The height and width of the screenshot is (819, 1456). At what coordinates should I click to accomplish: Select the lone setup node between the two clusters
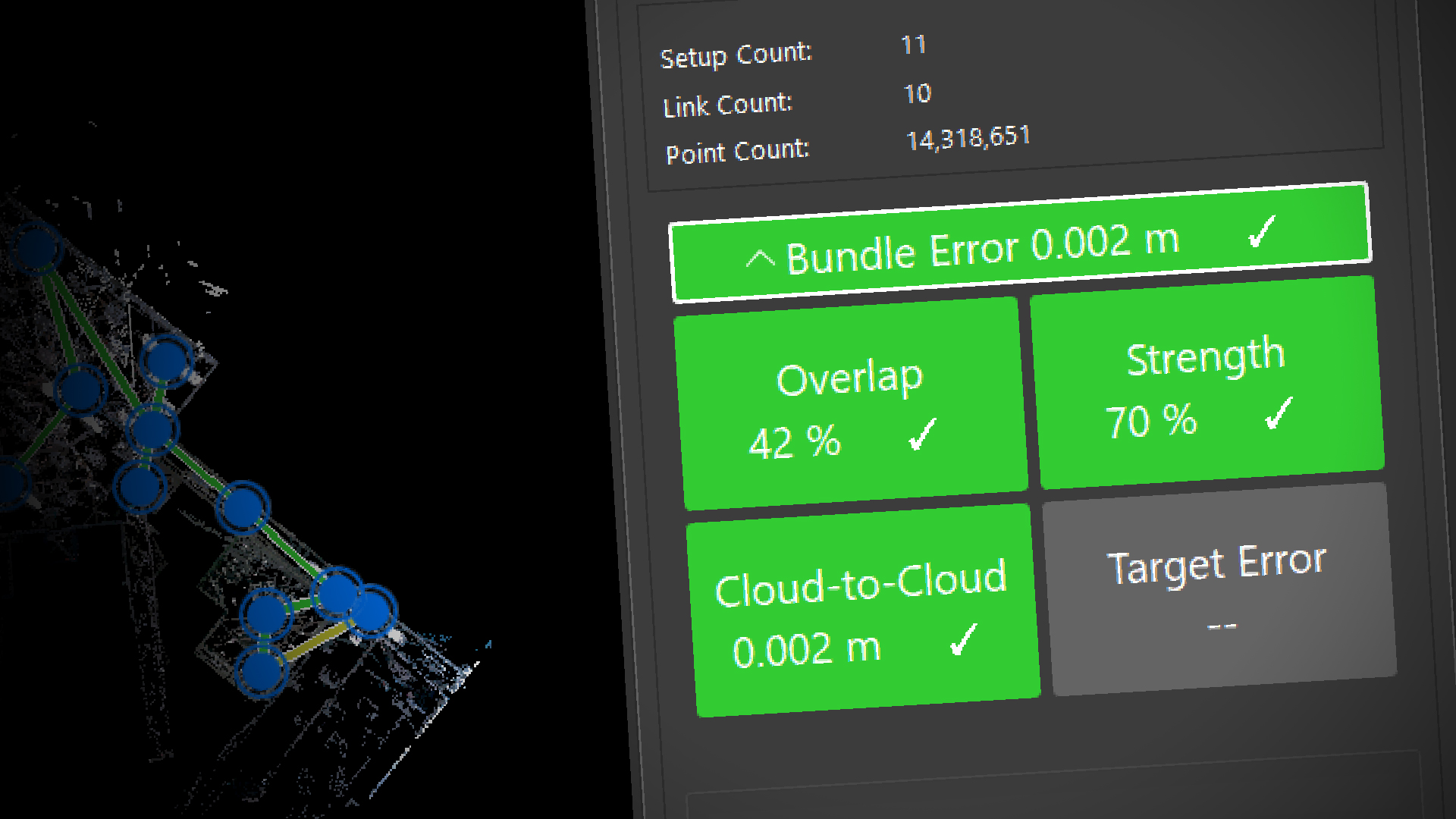pos(243,507)
